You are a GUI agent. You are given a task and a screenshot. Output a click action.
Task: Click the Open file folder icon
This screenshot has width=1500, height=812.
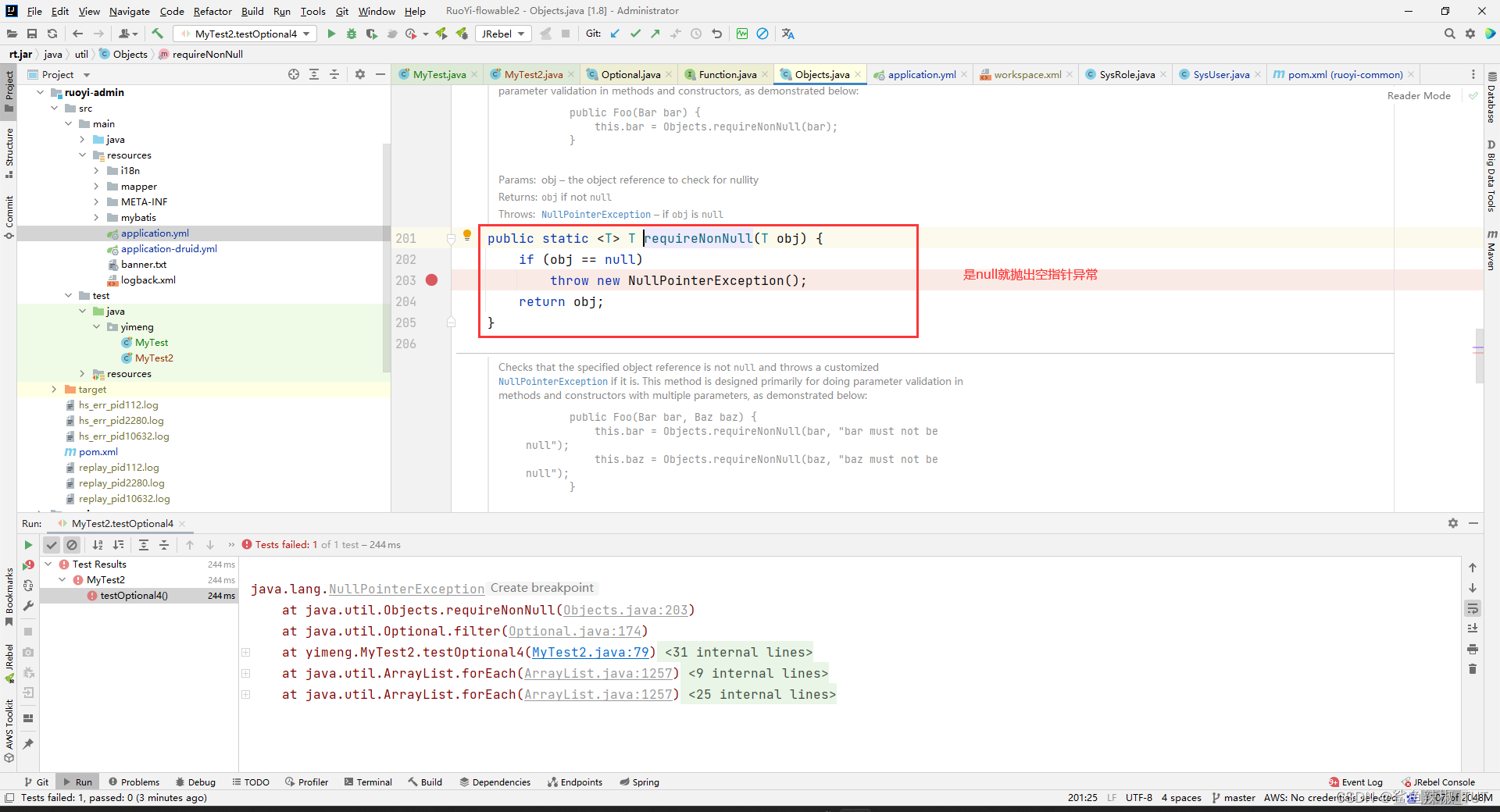pos(12,34)
